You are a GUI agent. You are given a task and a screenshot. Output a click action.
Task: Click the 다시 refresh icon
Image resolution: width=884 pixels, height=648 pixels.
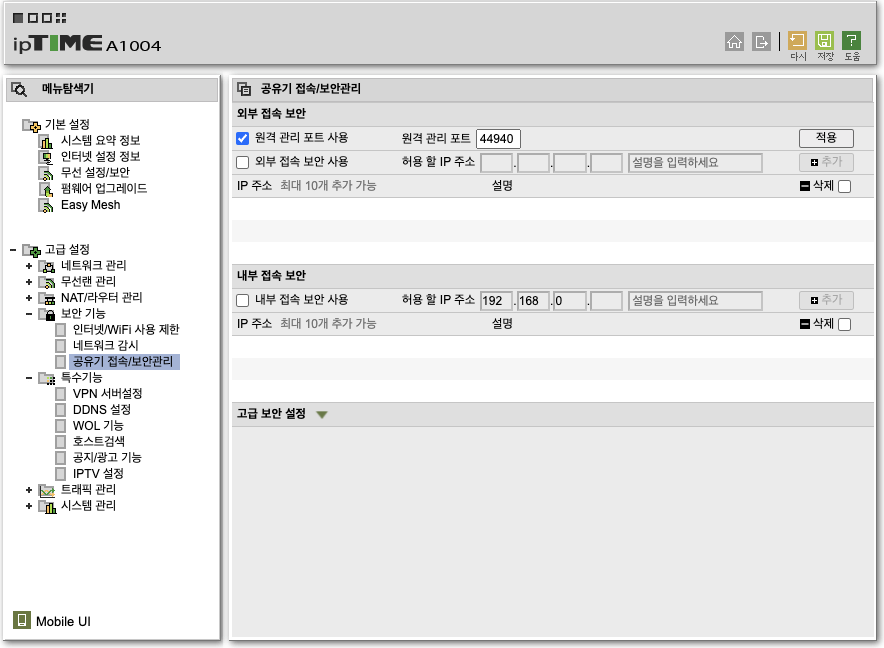(797, 41)
